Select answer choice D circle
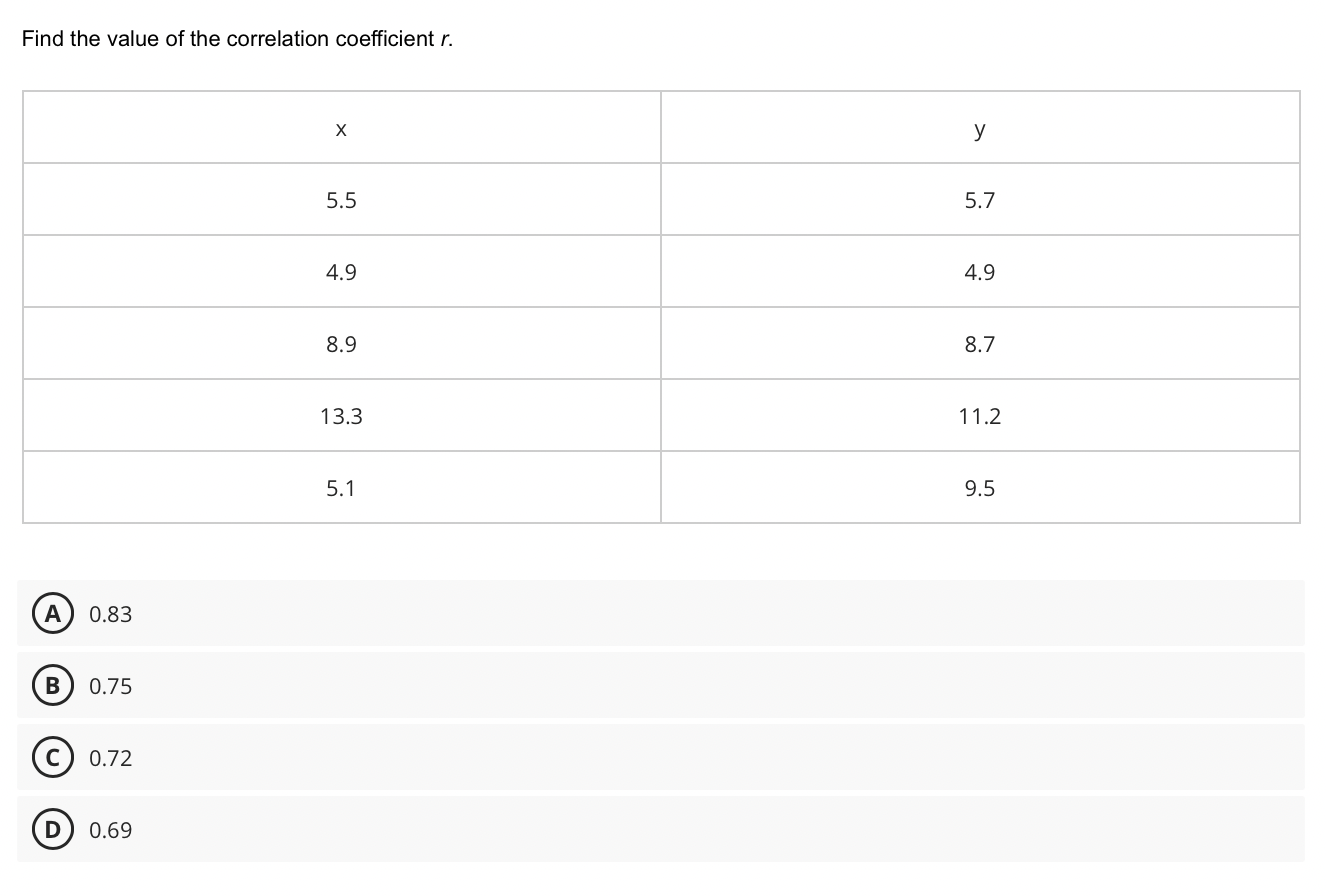 [x=53, y=829]
